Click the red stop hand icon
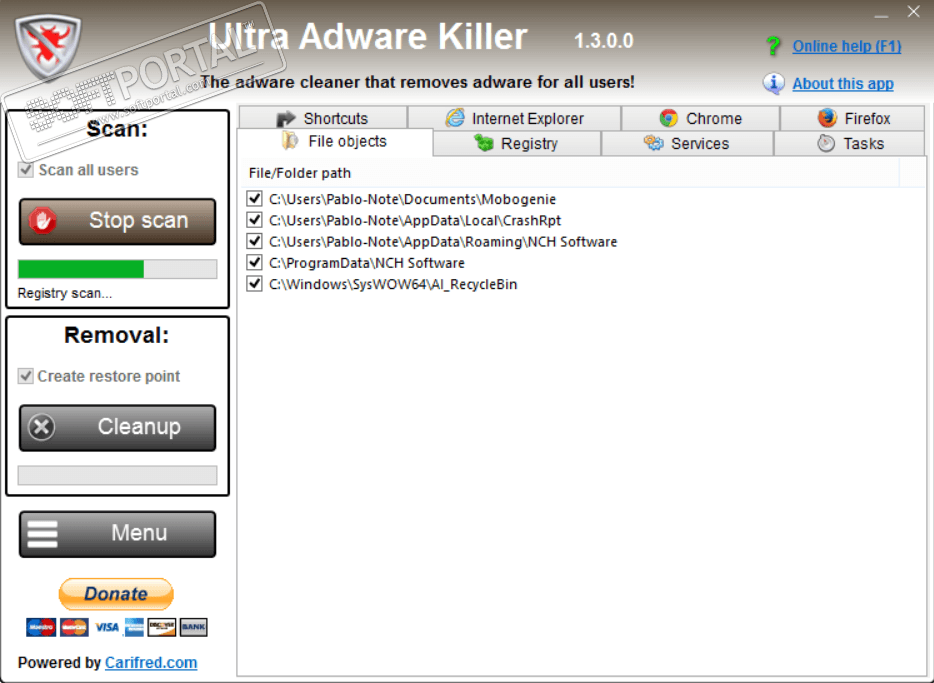 [43, 221]
